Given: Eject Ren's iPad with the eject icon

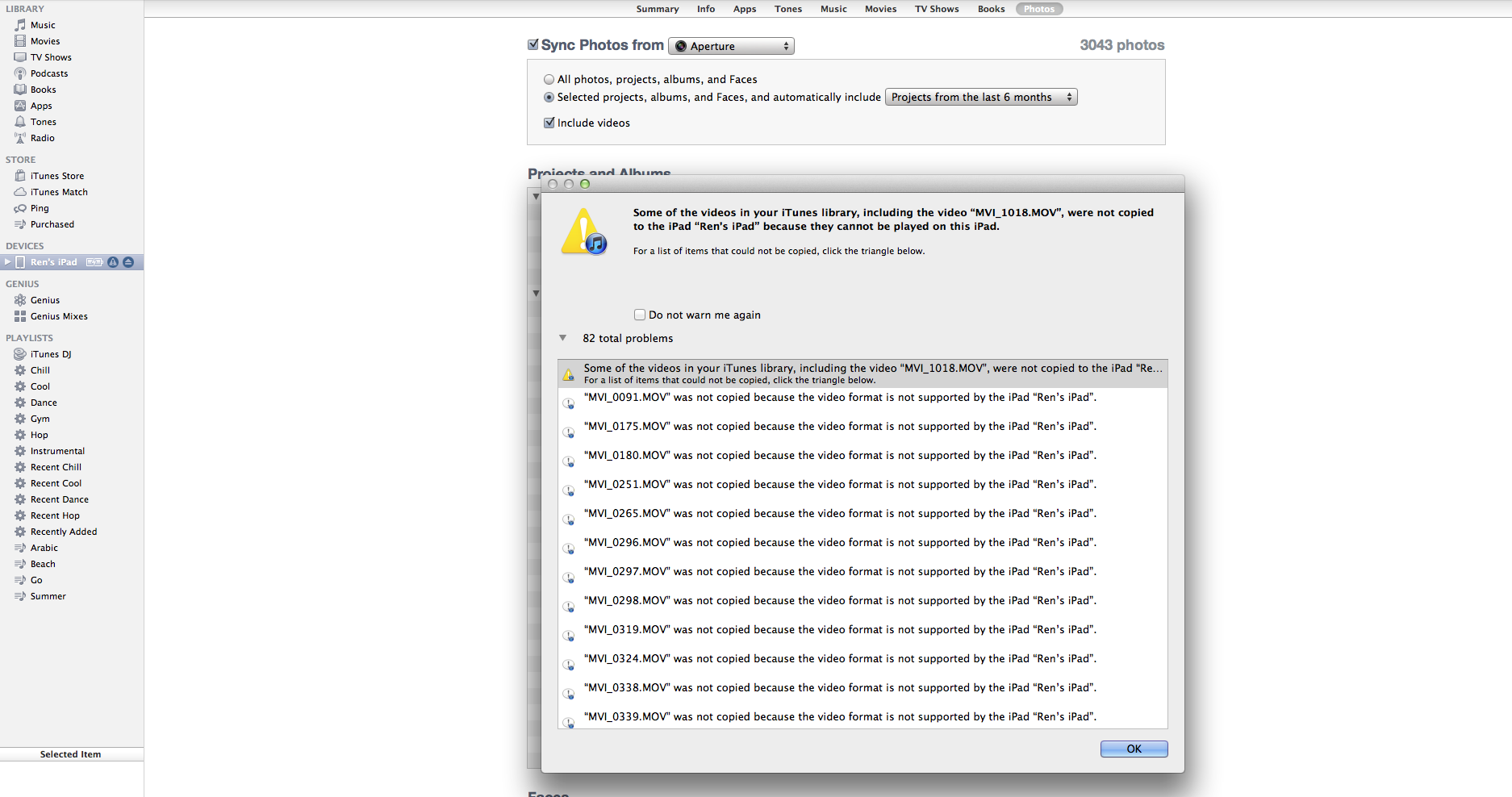Looking at the screenshot, I should (x=128, y=262).
